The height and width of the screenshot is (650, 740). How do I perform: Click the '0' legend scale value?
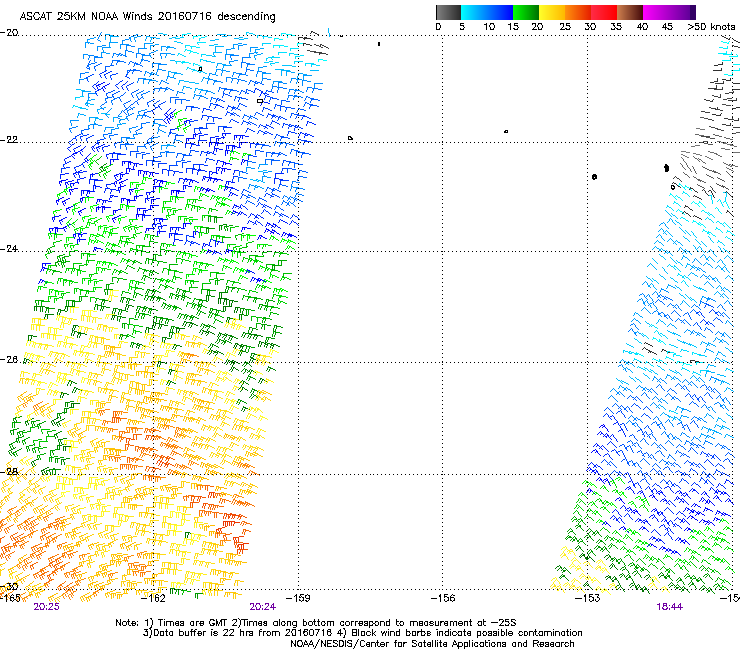pos(438,27)
